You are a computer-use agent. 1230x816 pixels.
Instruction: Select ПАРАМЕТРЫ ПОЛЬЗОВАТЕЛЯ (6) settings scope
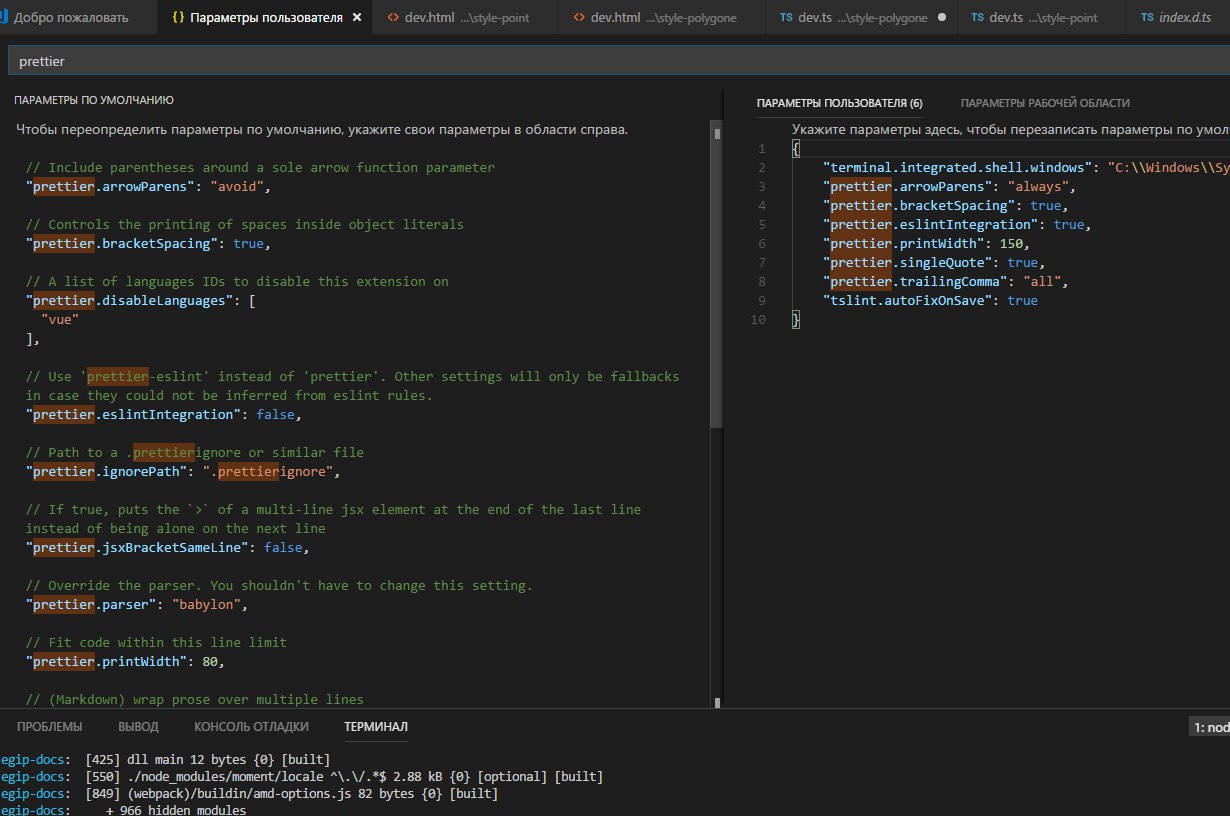(840, 103)
